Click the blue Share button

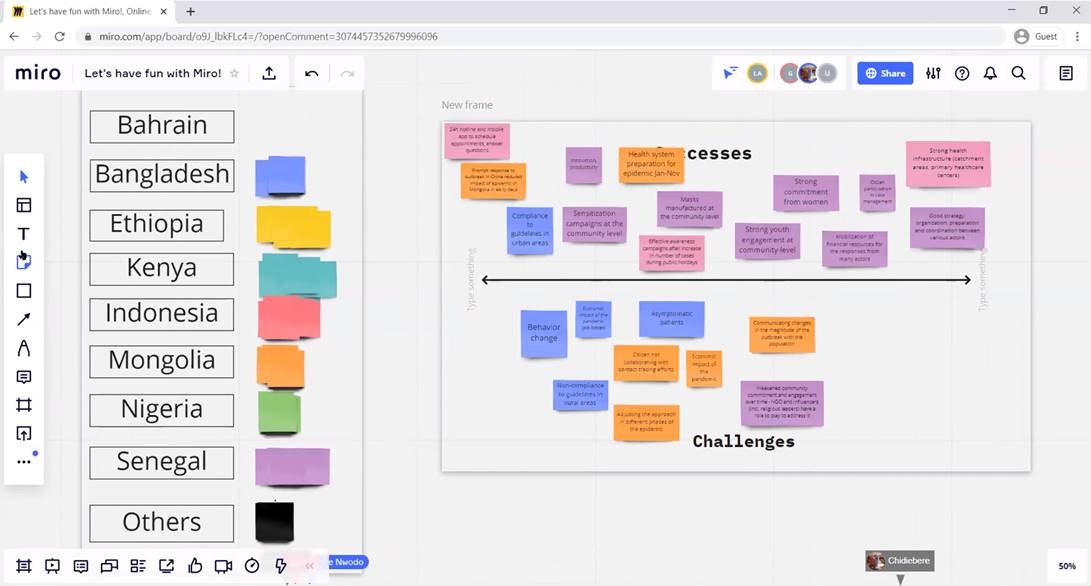click(884, 72)
